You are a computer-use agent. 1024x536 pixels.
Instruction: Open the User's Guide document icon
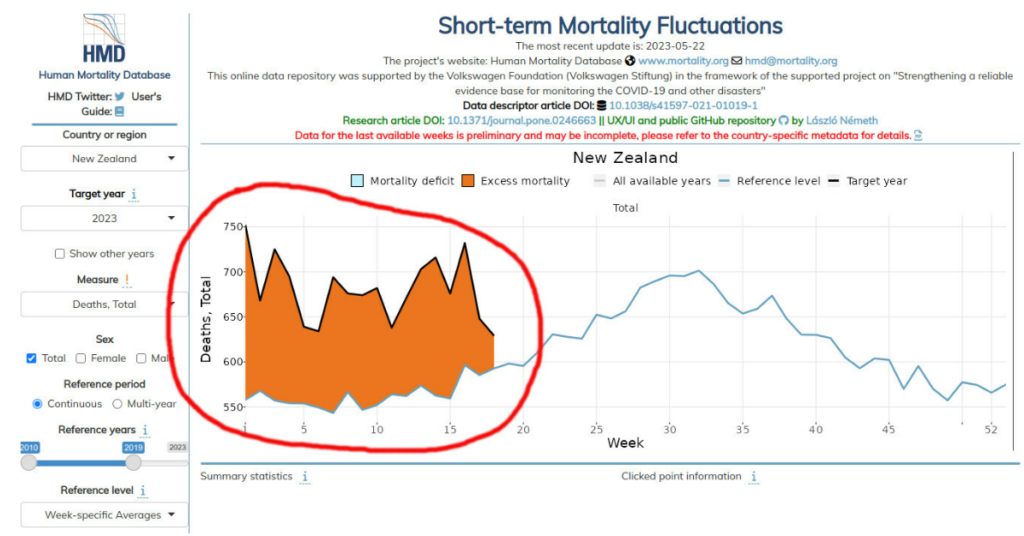point(119,112)
